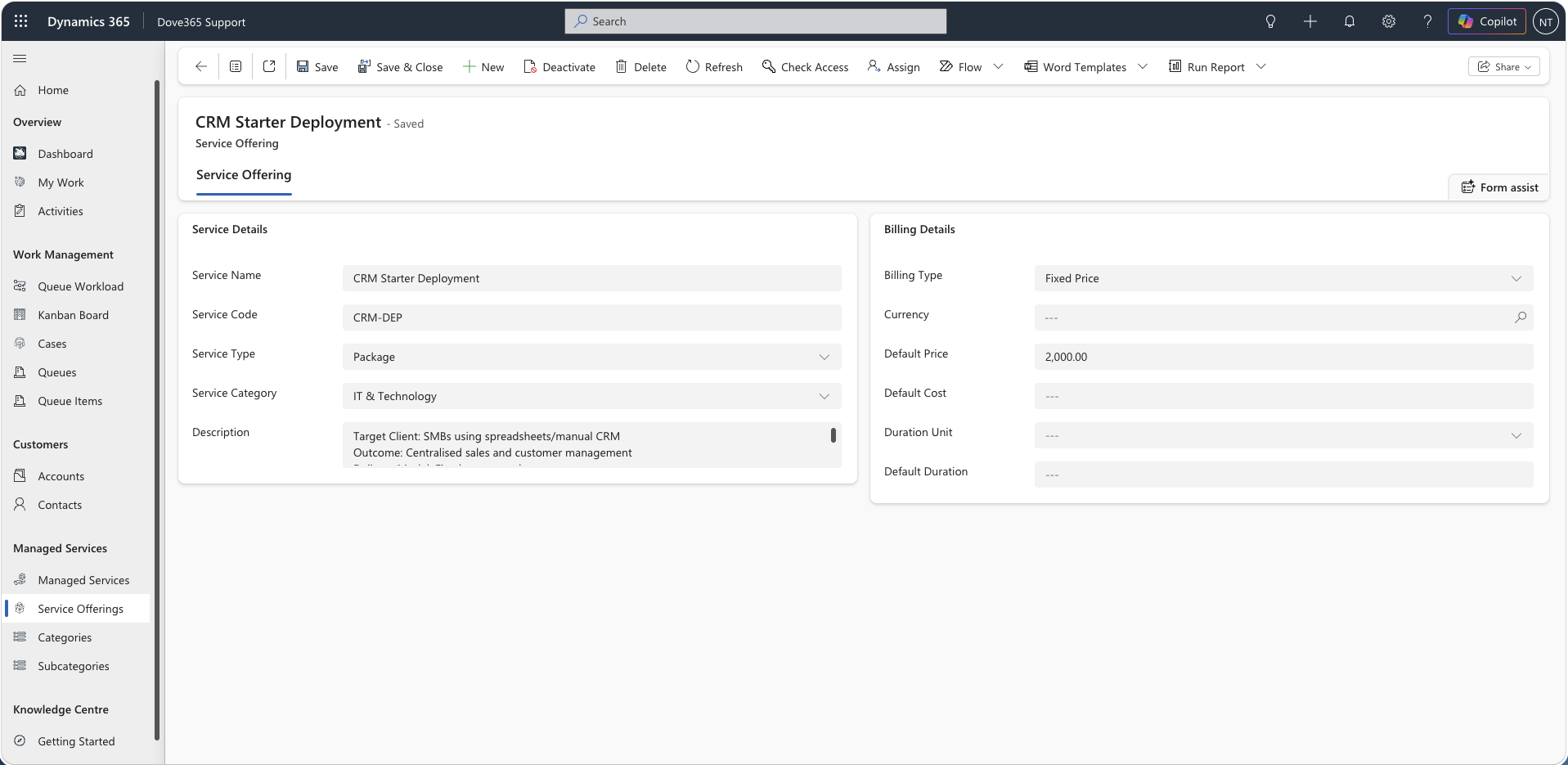Open Queues in navigation
The height and width of the screenshot is (765, 1568).
(75, 372)
